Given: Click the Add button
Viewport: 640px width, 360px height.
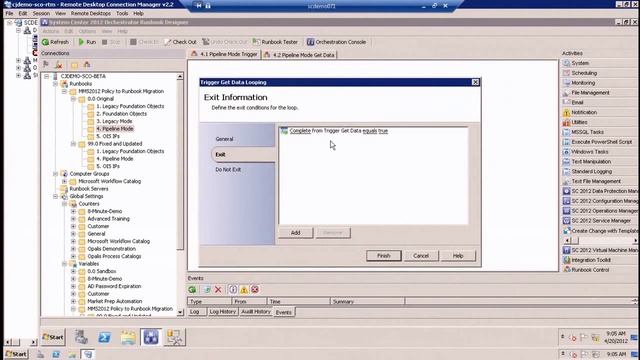Looking at the screenshot, I should click(x=296, y=233).
